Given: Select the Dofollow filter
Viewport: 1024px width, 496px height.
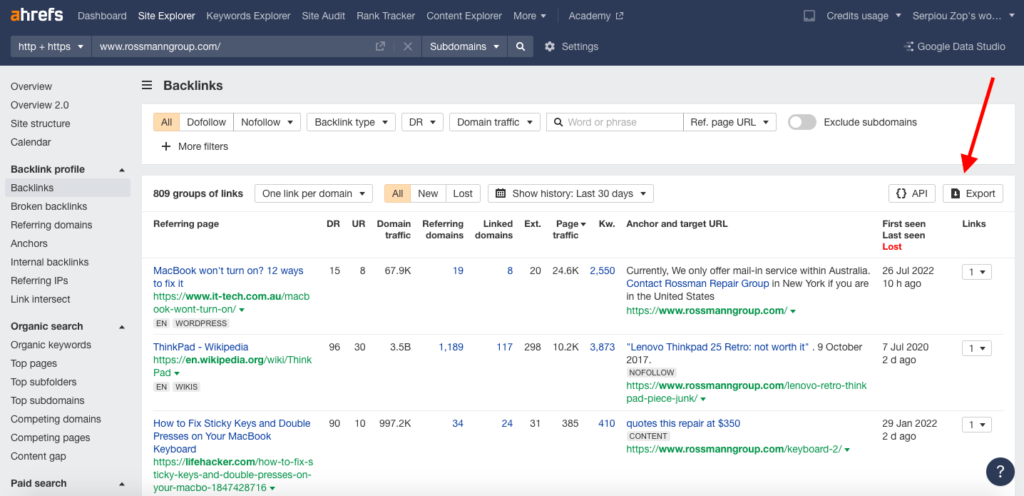Looking at the screenshot, I should 206,122.
